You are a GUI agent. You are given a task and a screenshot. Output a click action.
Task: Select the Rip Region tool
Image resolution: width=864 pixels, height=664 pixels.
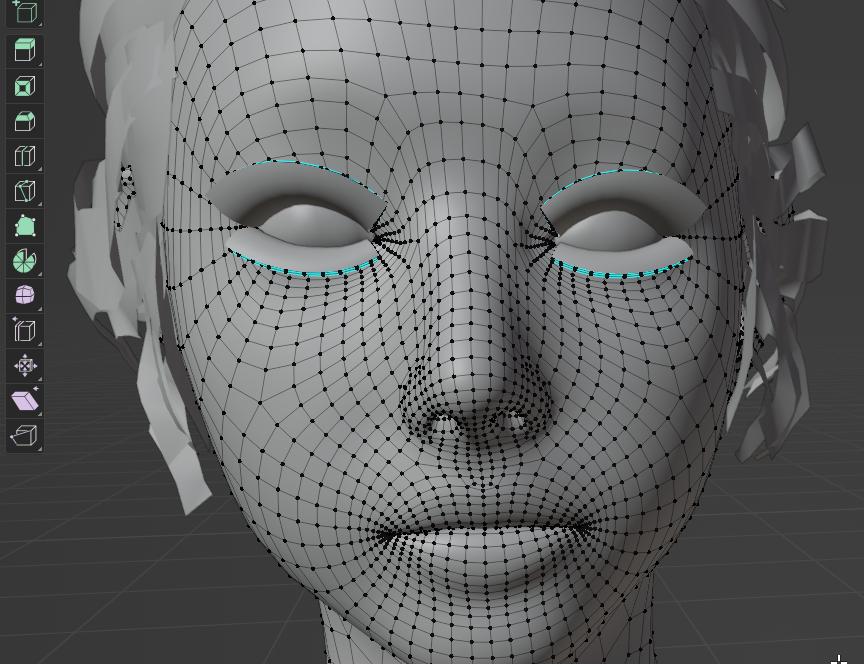coord(25,435)
